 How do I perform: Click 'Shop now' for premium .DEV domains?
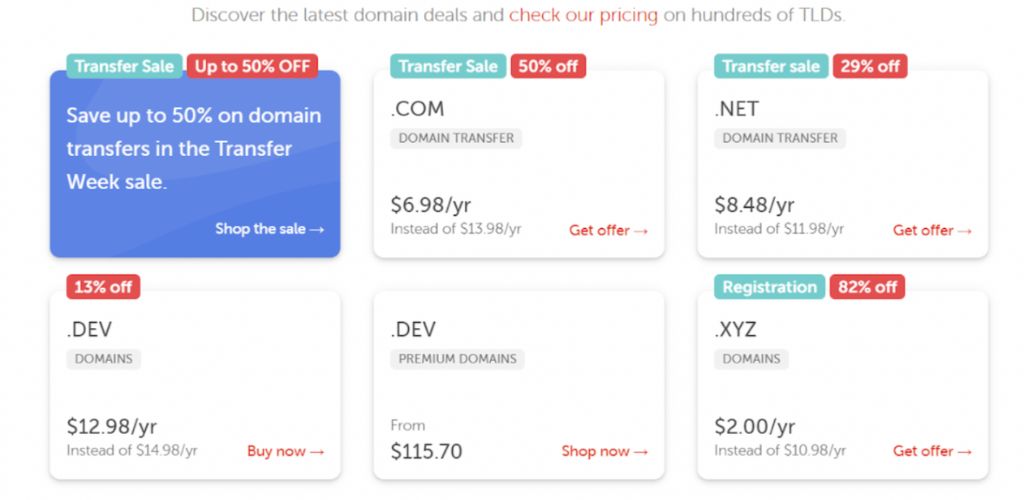pyautogui.click(x=604, y=451)
